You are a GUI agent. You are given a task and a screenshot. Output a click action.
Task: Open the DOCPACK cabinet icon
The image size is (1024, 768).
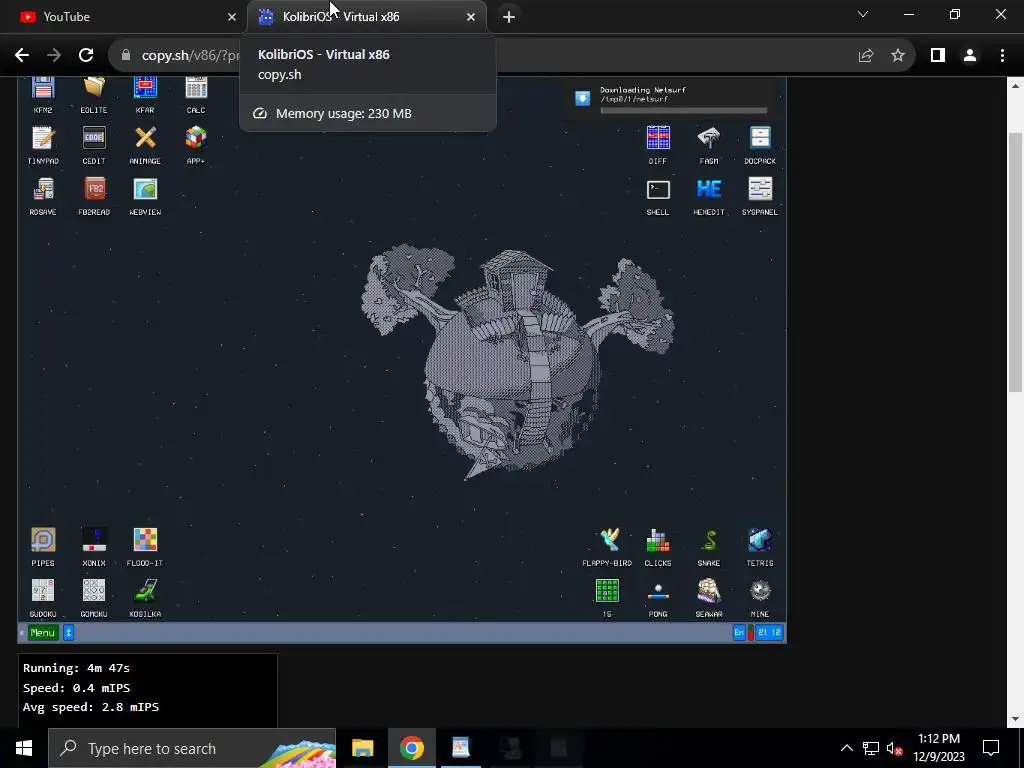760,145
